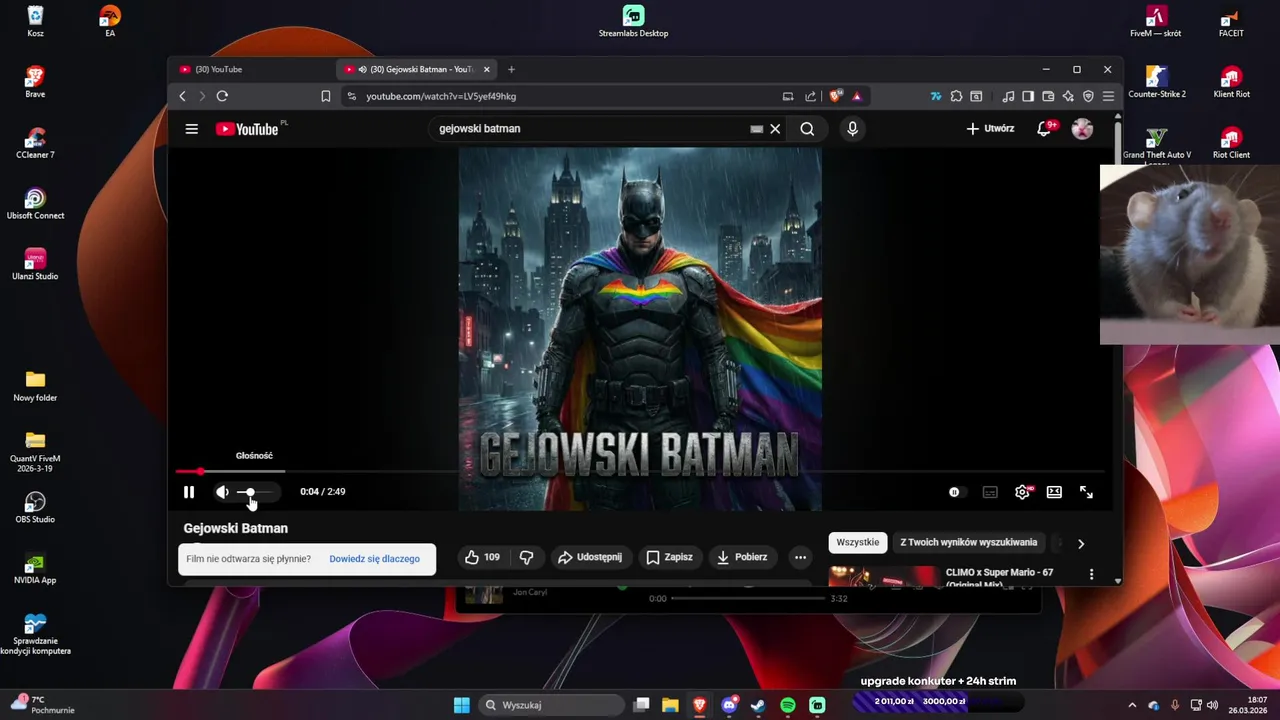Open the 'Nowy folder' desktop folder
Screen dimensions: 1280x720
(x=35, y=385)
